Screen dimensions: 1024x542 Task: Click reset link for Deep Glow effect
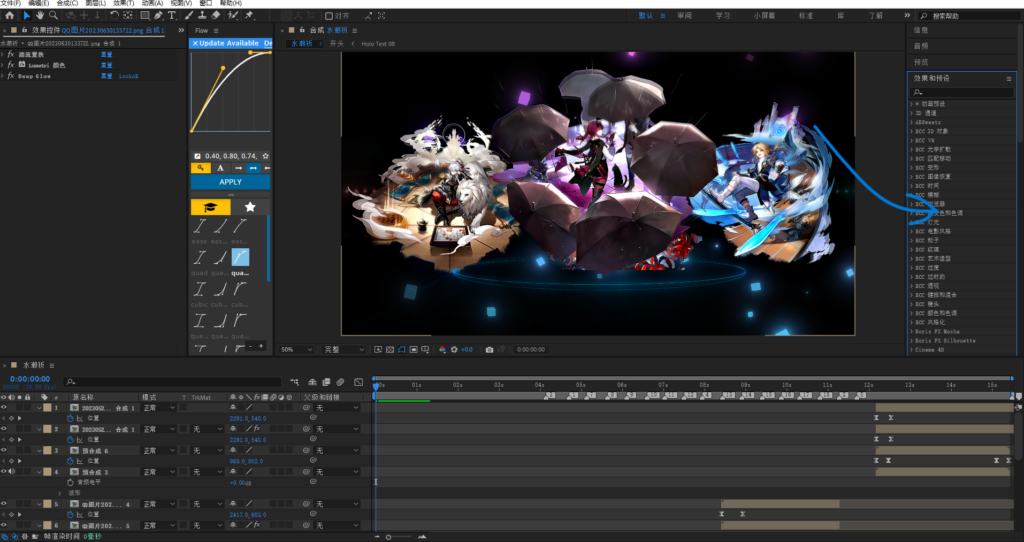(106, 76)
